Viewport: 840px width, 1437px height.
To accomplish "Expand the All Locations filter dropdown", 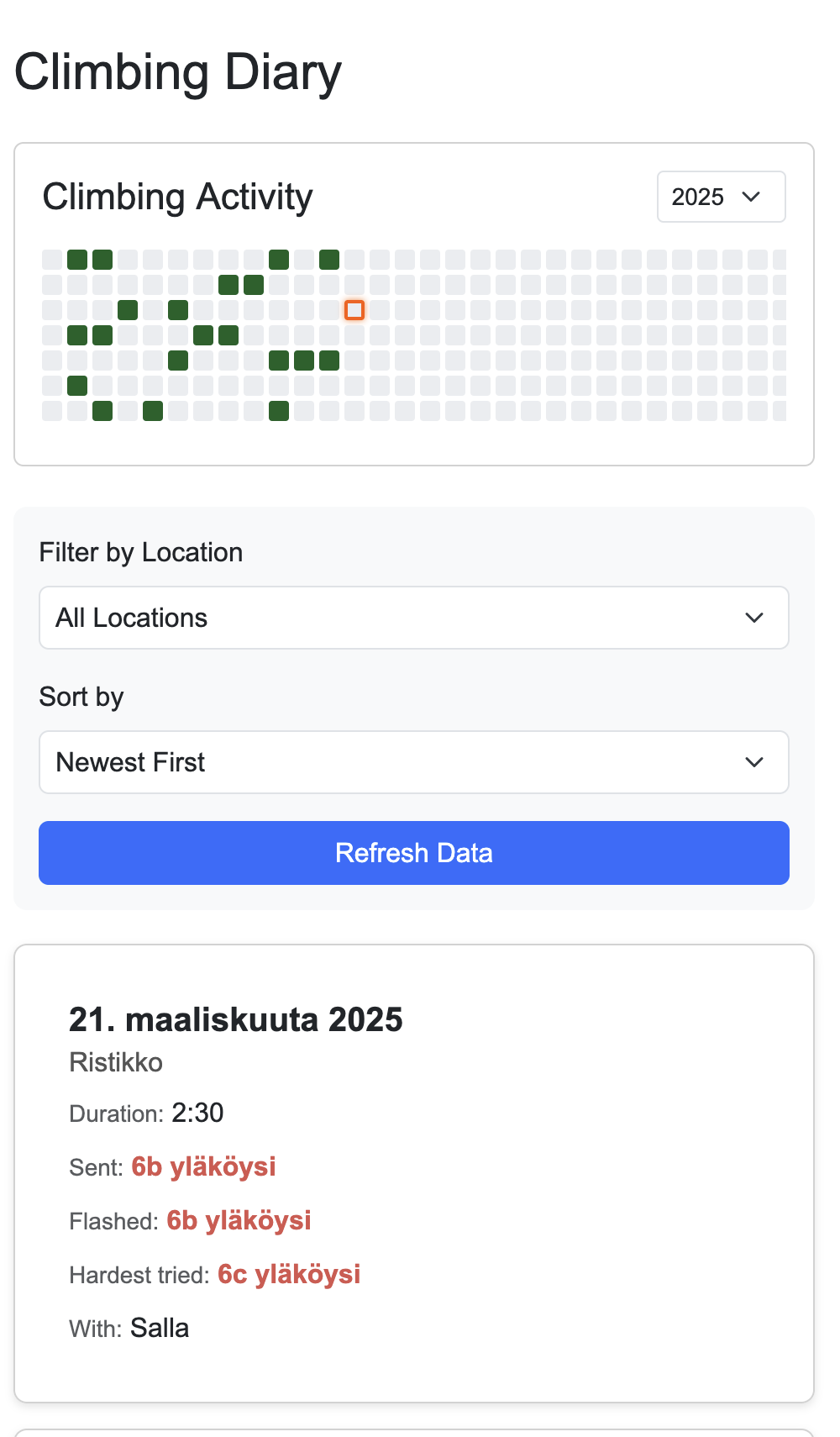I will [413, 618].
